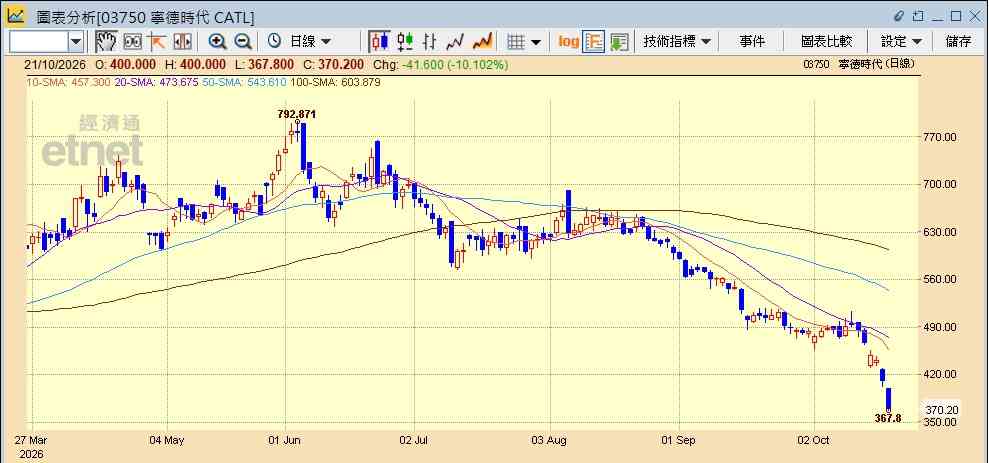Viewport: 989px width, 463px height.
Task: Select the orange trend line drawing tool
Action: 156,42
